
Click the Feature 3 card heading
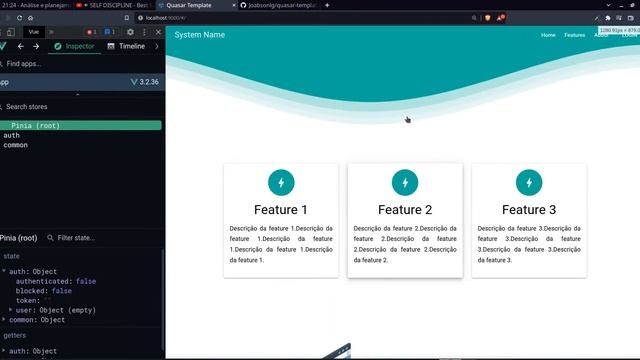[529, 209]
